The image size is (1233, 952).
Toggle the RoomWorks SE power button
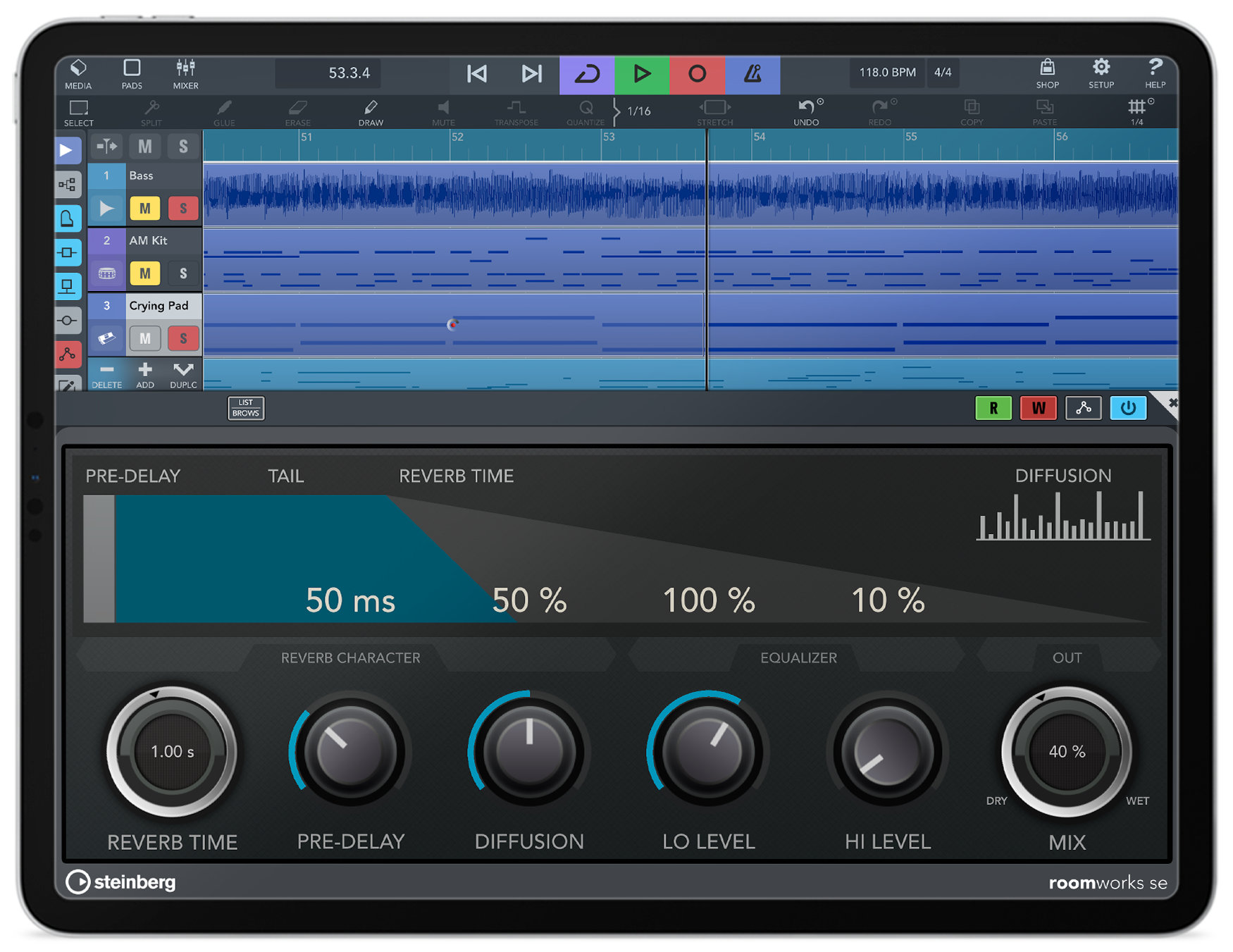point(1128,408)
